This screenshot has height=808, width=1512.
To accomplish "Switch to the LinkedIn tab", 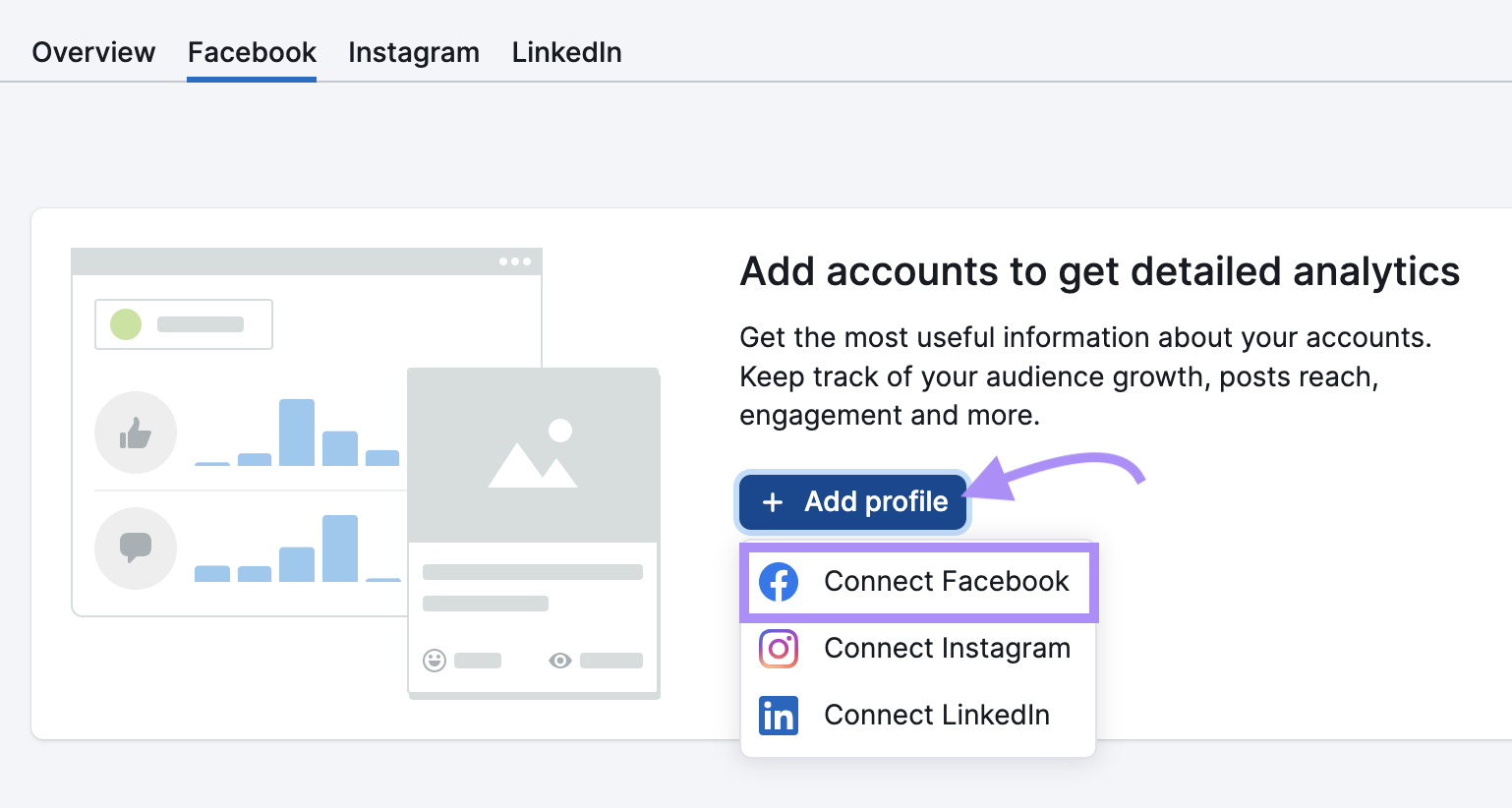I will coord(566,52).
